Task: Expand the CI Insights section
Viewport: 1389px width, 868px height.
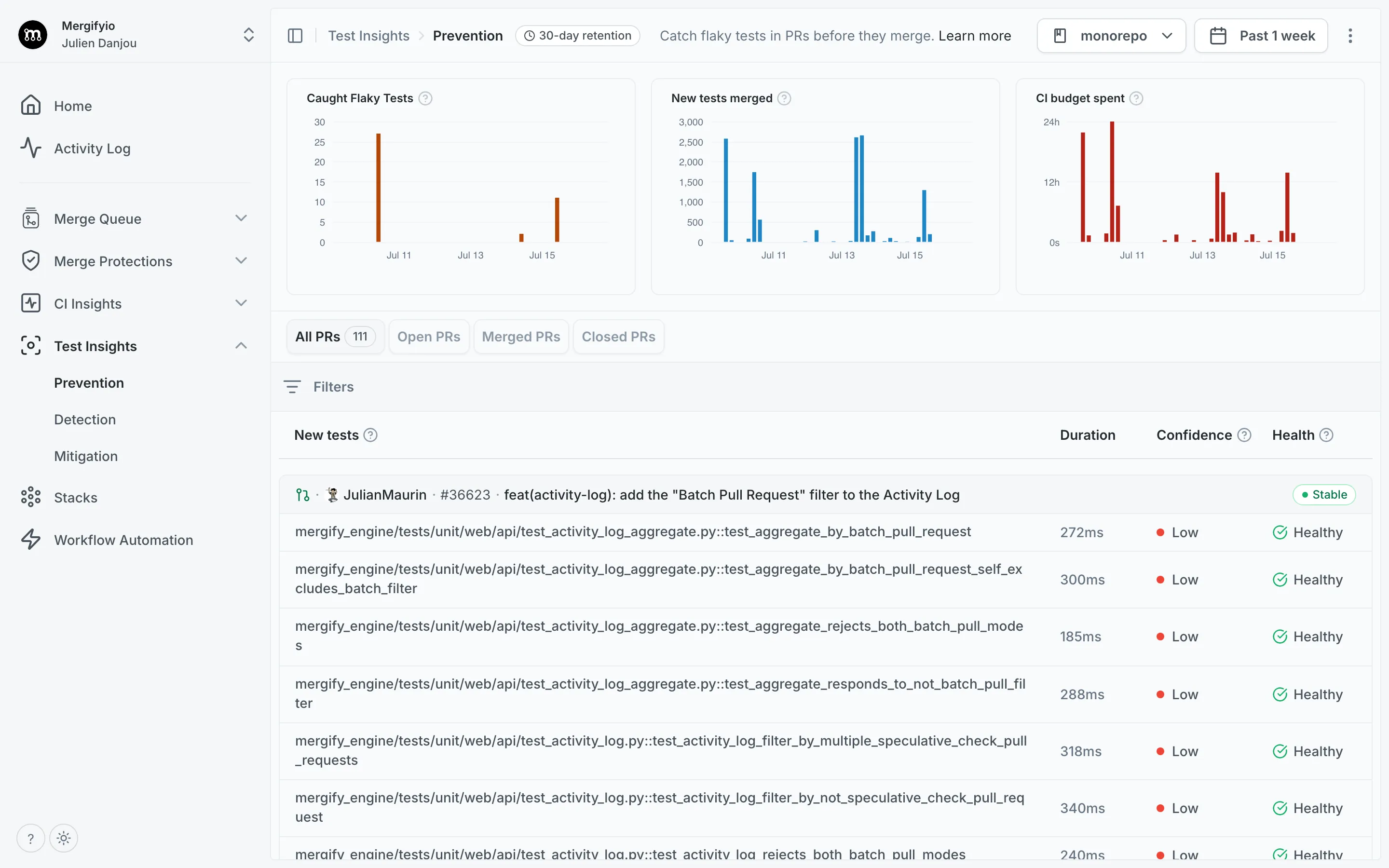Action: point(241,303)
